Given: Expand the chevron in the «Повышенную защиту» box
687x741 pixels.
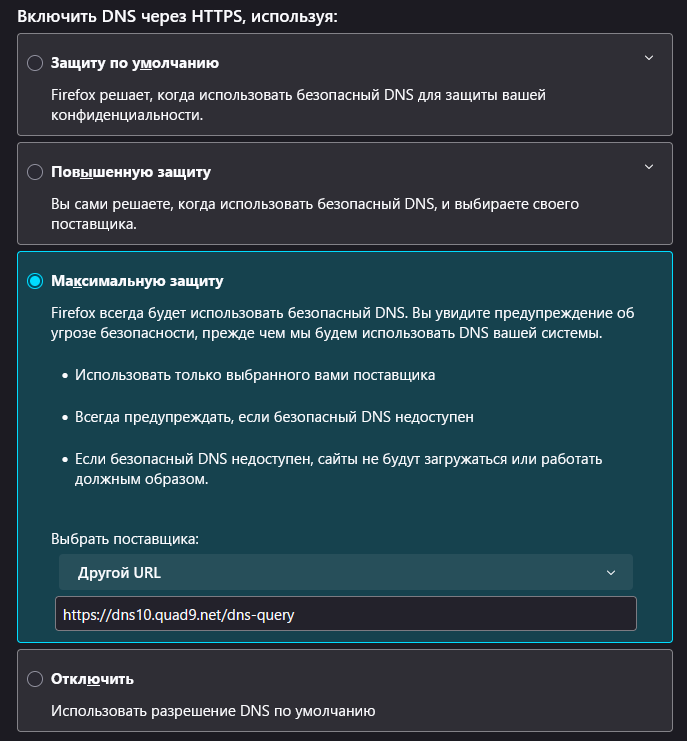Looking at the screenshot, I should click(x=649, y=167).
